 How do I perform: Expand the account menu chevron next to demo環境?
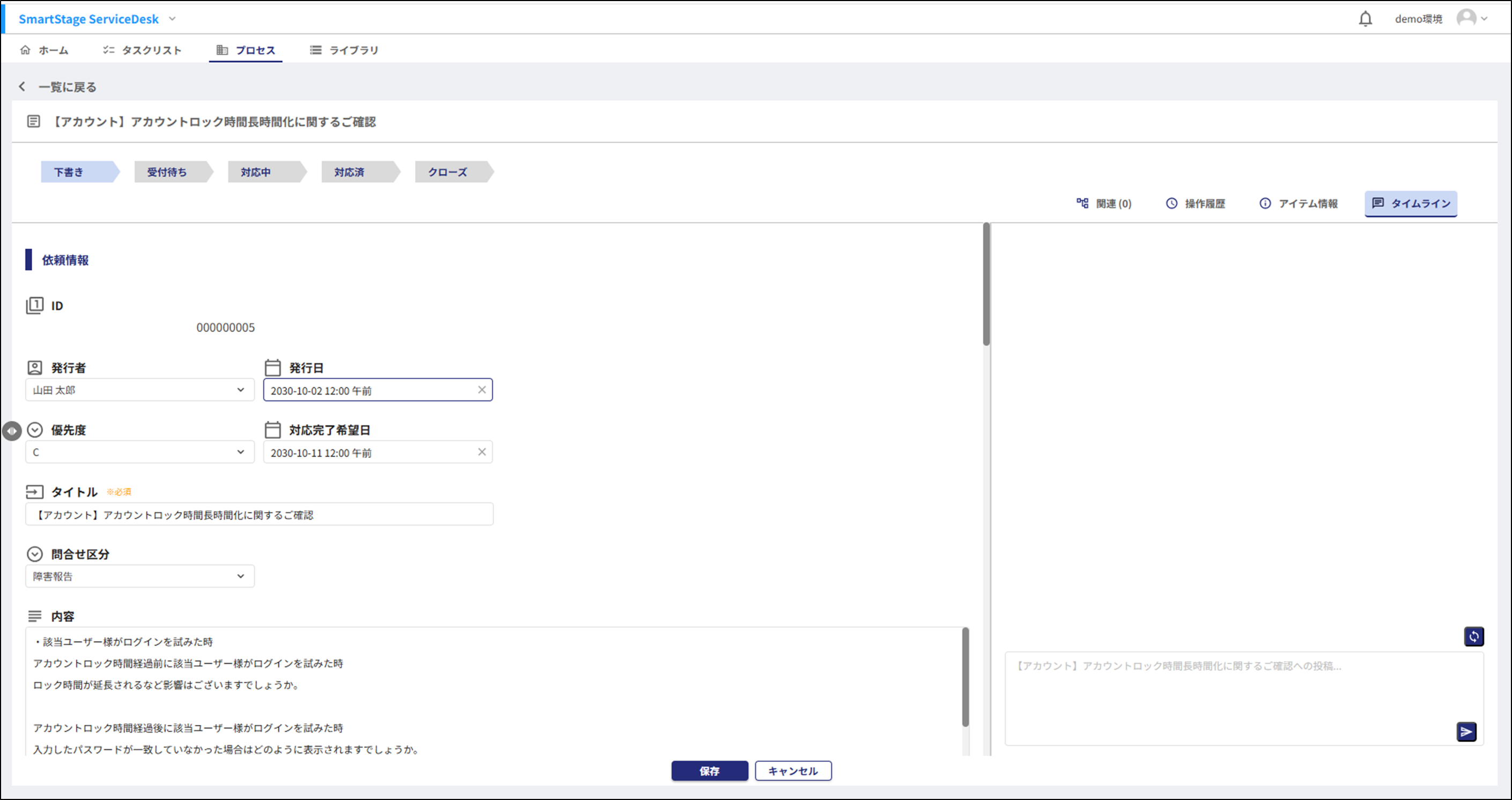1486,18
